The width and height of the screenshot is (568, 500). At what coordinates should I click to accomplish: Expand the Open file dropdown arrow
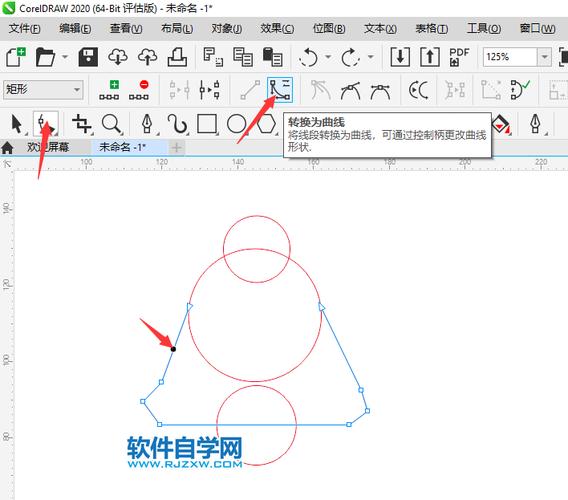(x=65, y=57)
